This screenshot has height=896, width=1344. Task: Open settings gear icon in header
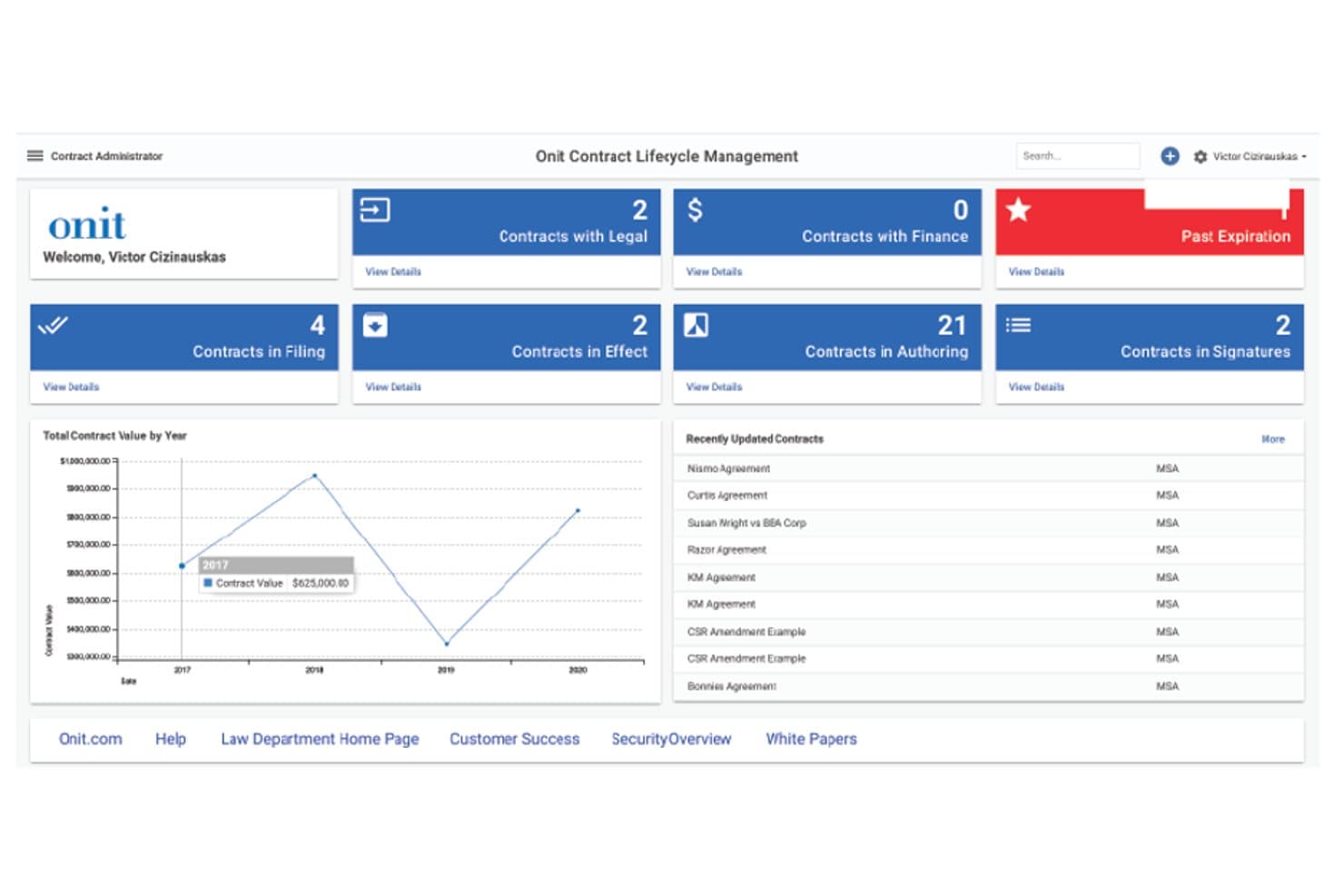[x=1200, y=157]
